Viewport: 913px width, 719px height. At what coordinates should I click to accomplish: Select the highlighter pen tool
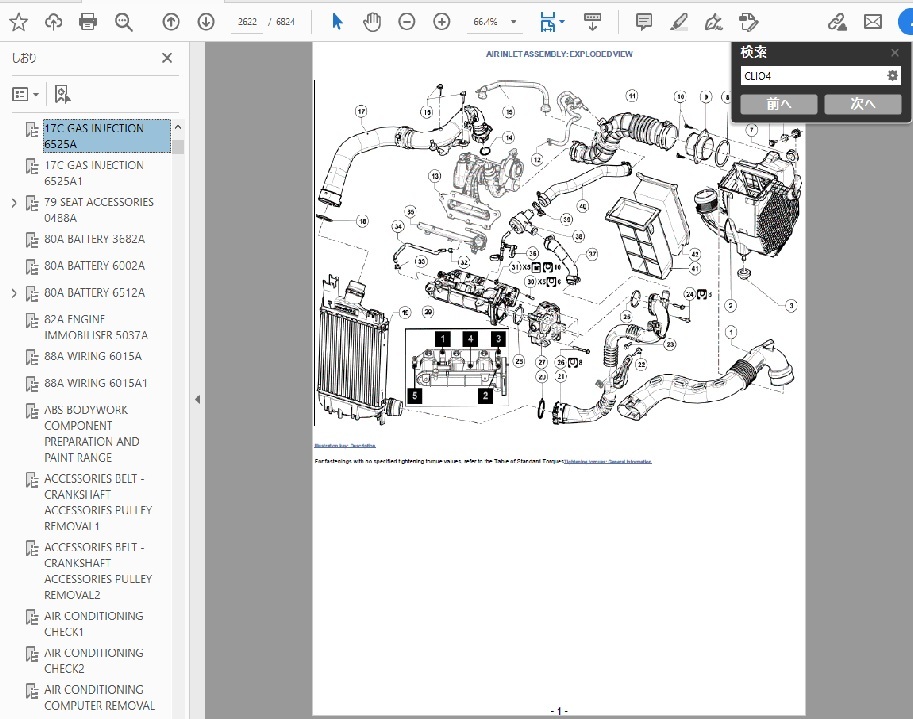coord(679,22)
